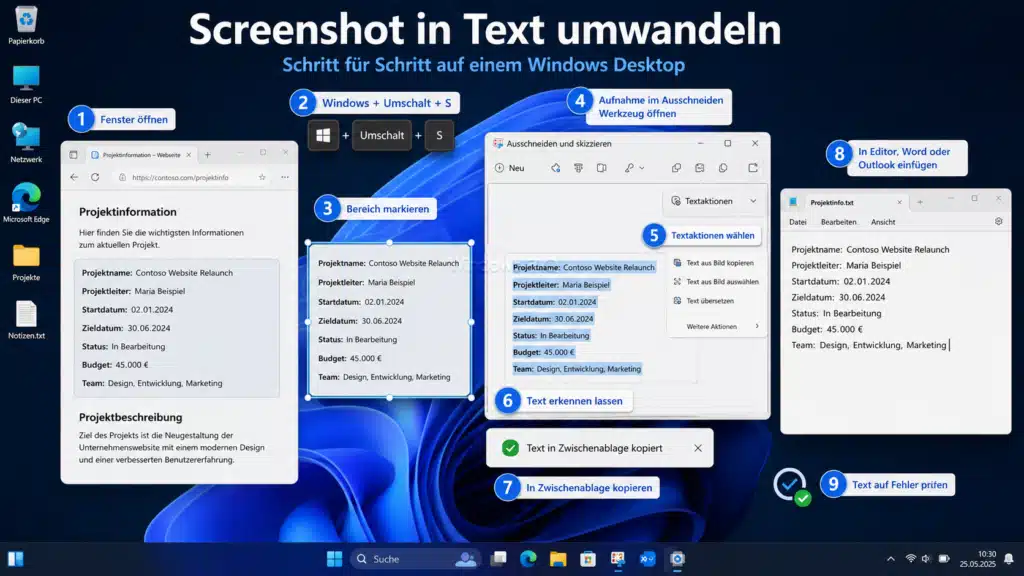Click the save icon in snipping toolbar
This screenshot has height=576, width=1024.
pos(699,168)
